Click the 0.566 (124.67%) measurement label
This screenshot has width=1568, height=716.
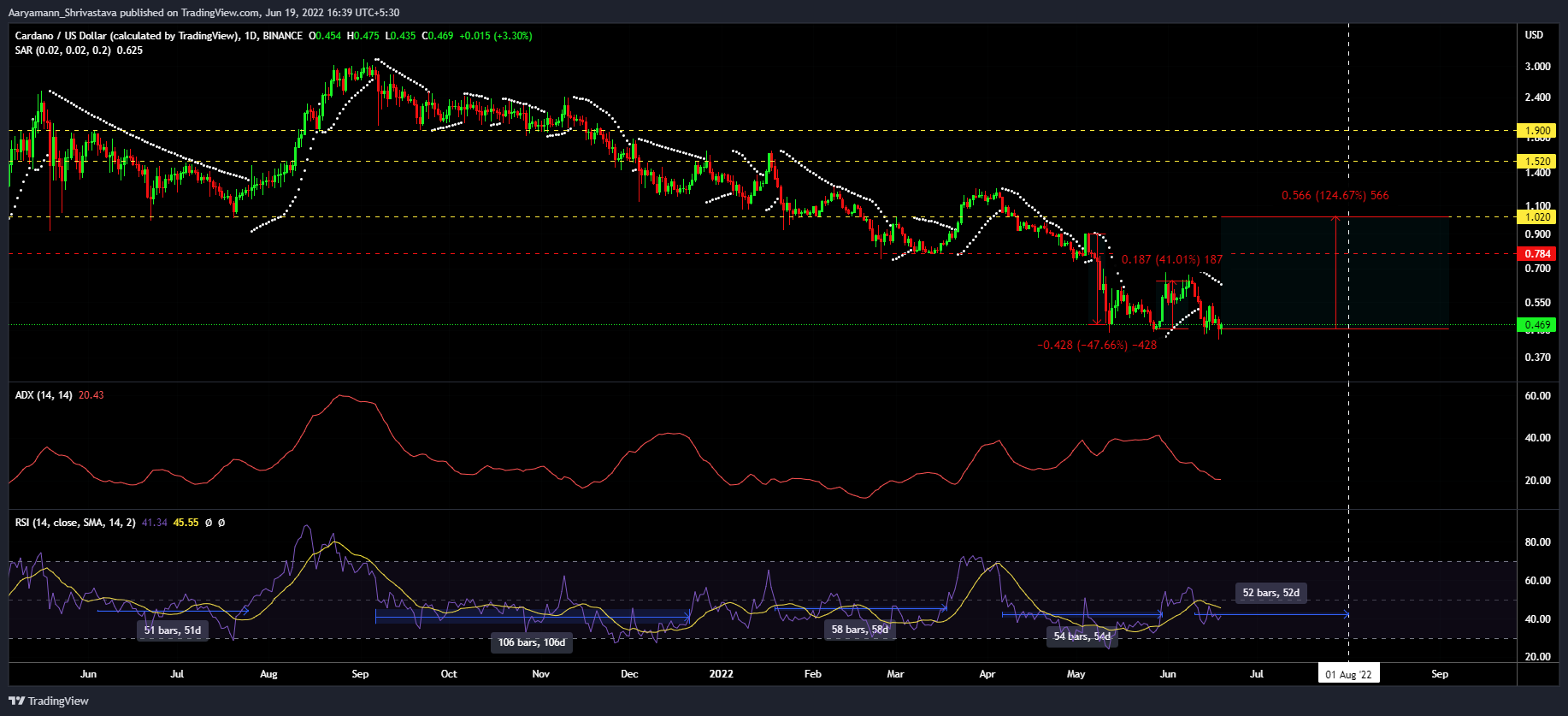coord(1335,196)
